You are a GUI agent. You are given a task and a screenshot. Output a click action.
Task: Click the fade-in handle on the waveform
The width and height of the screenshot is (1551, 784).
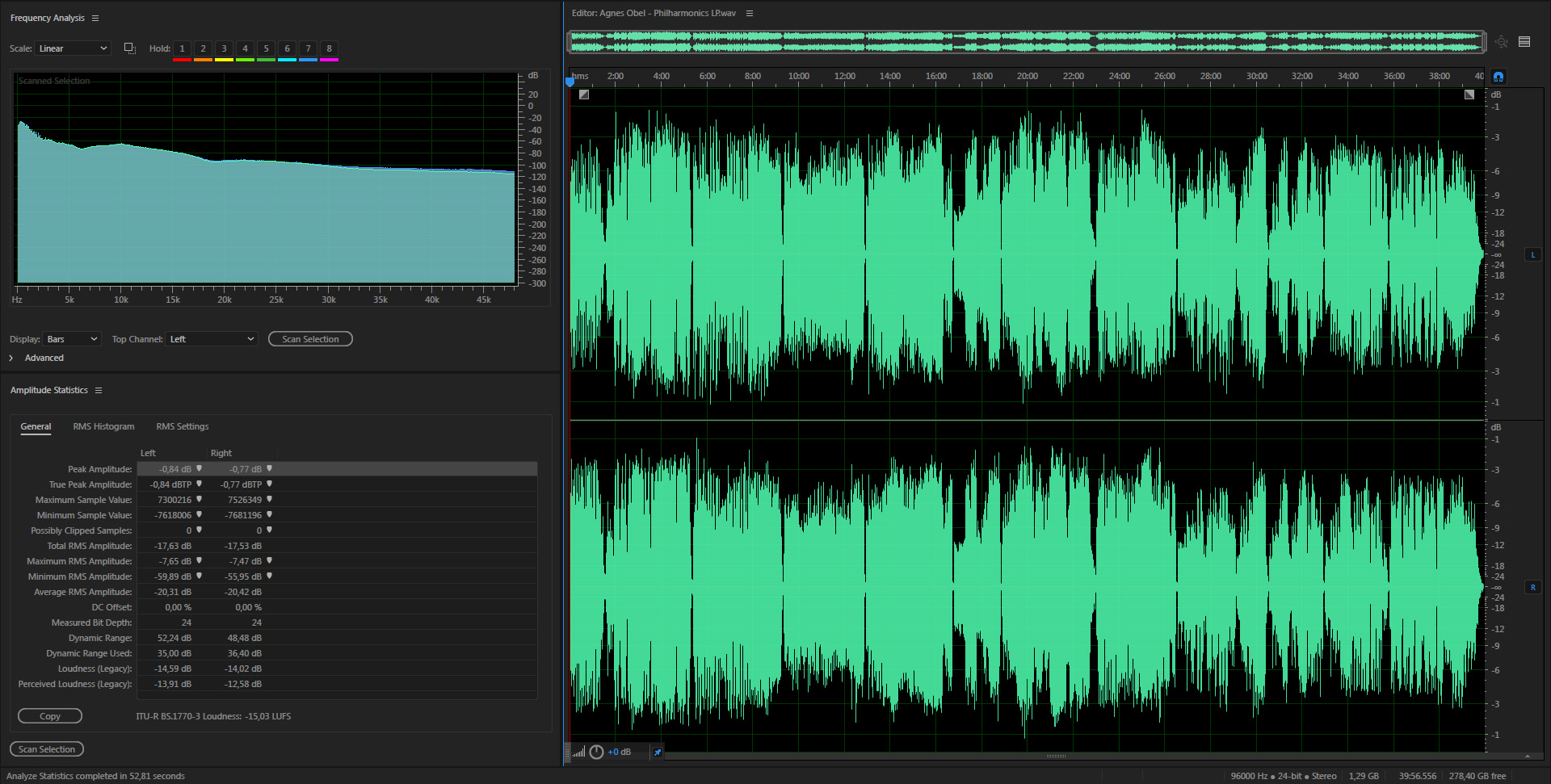(x=584, y=94)
